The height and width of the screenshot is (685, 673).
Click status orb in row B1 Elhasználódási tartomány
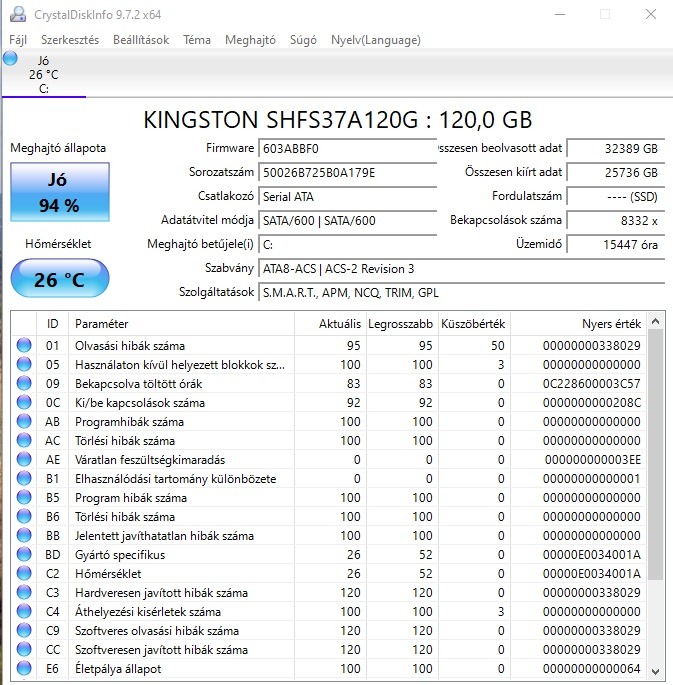click(x=24, y=478)
